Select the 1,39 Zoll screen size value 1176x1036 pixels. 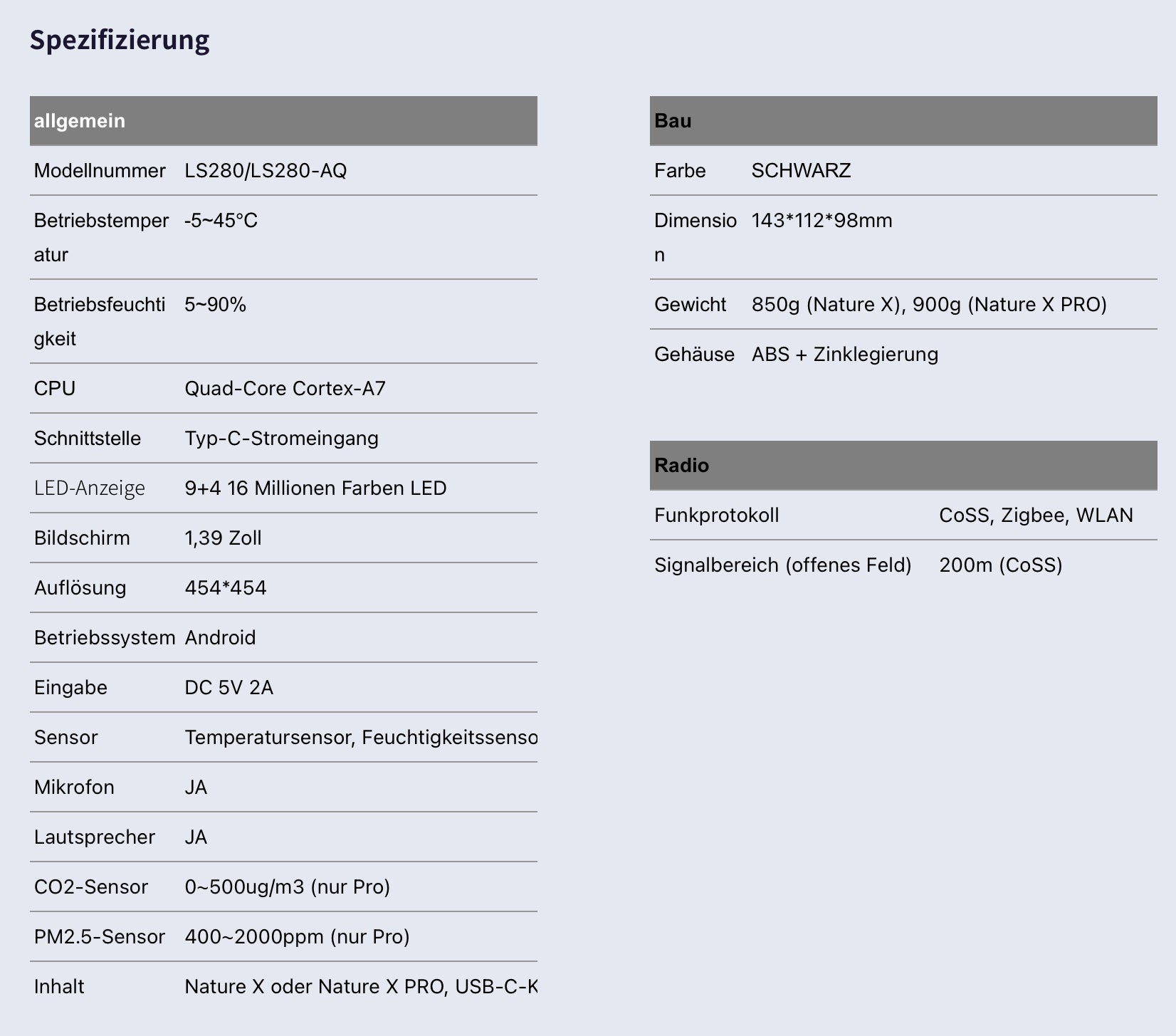point(223,538)
